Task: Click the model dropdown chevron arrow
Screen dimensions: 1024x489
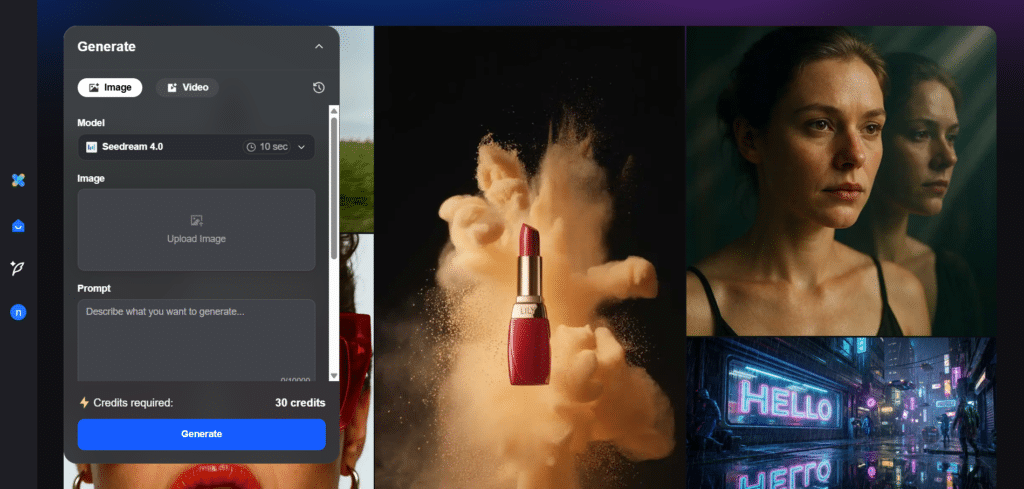Action: pos(302,147)
